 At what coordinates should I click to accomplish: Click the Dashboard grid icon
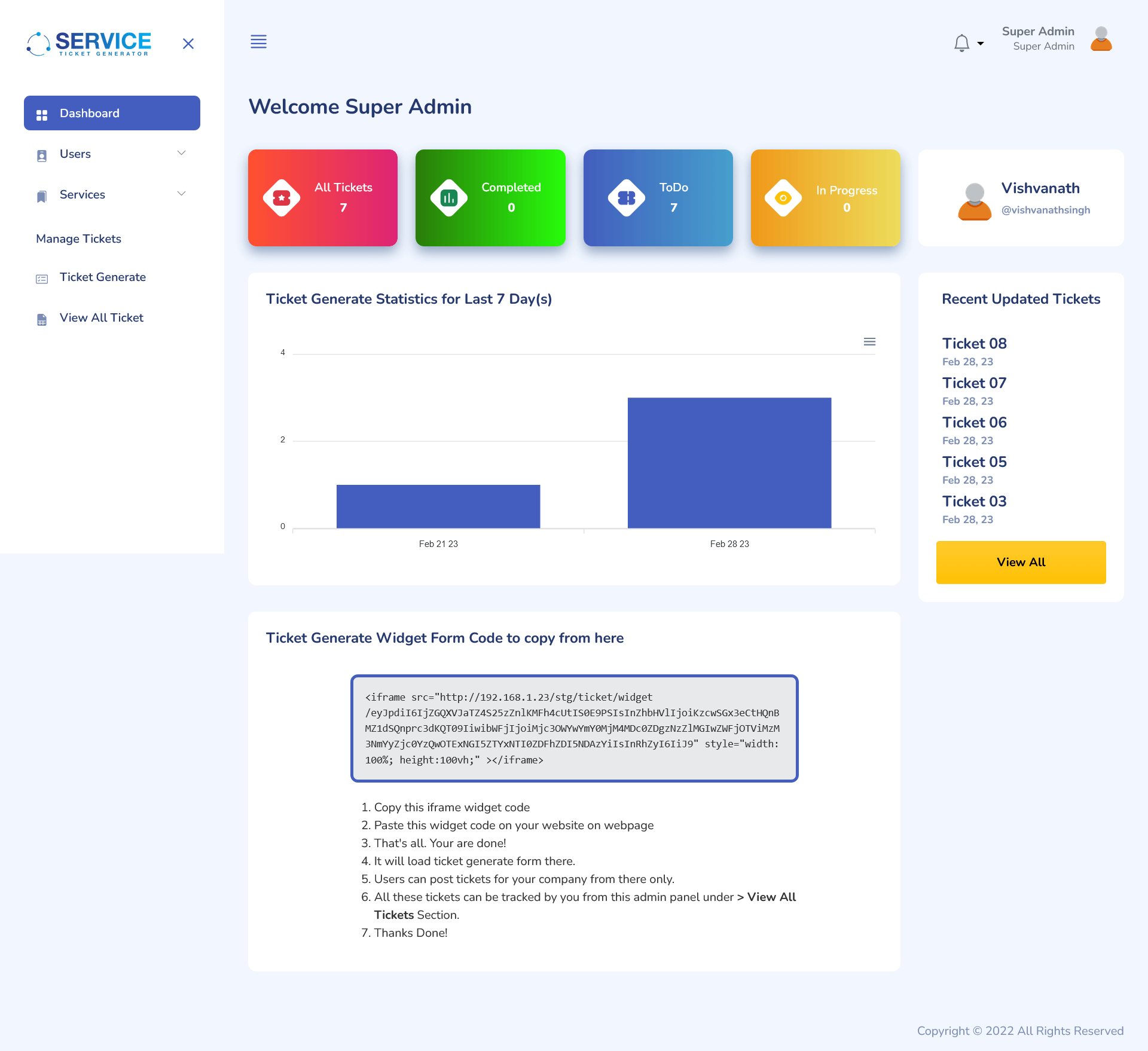point(42,115)
